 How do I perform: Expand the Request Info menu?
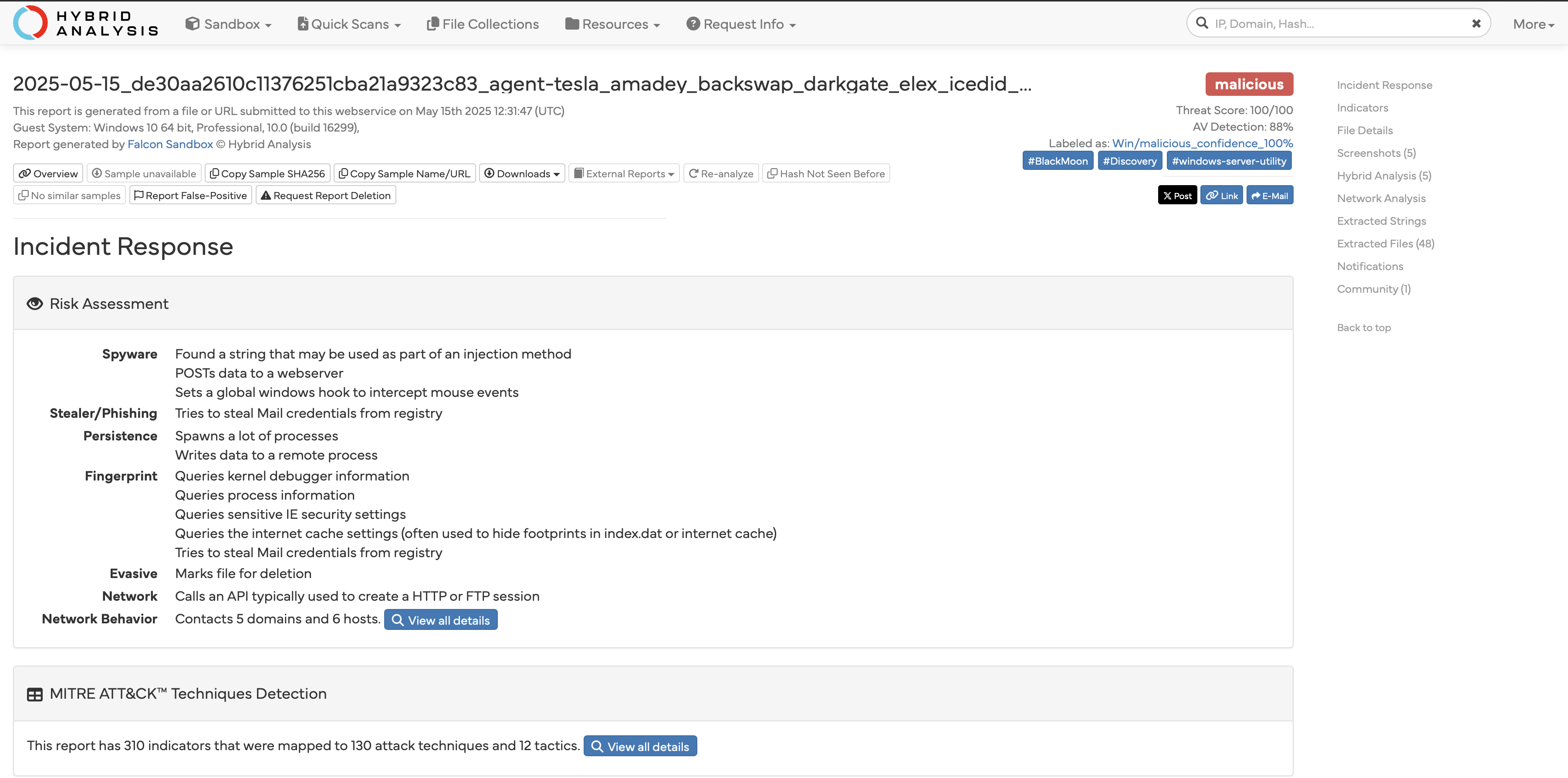coord(741,24)
